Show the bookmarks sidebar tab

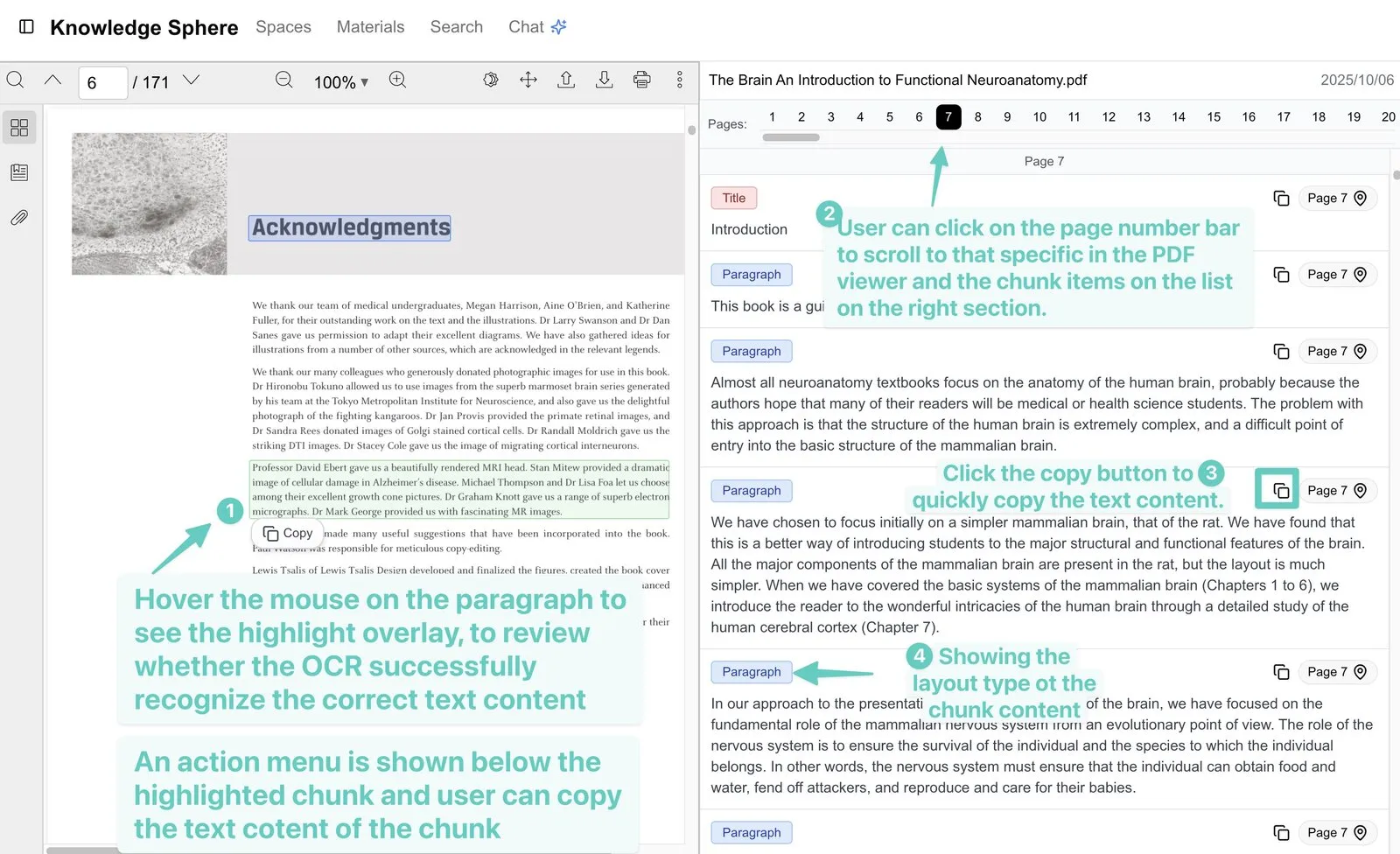coord(19,172)
